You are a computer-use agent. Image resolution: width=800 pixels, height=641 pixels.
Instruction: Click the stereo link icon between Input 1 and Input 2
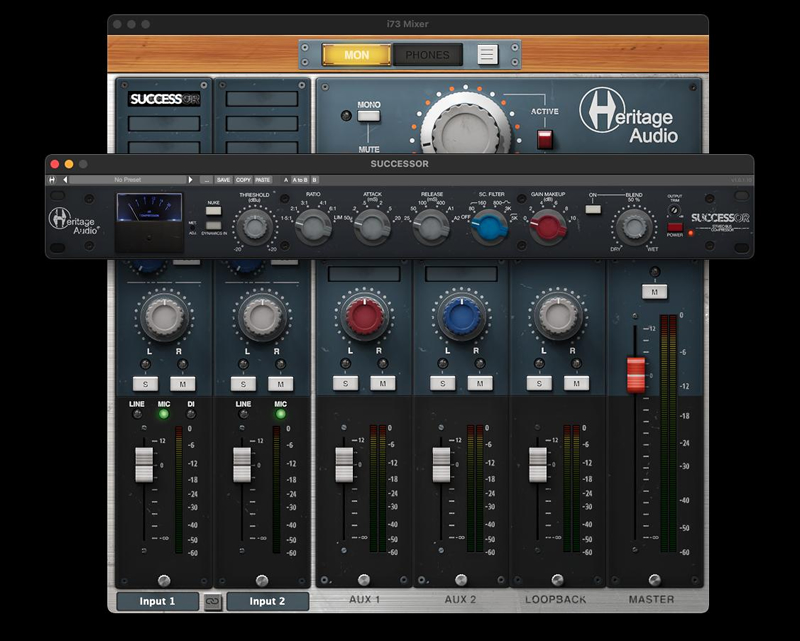click(x=212, y=602)
